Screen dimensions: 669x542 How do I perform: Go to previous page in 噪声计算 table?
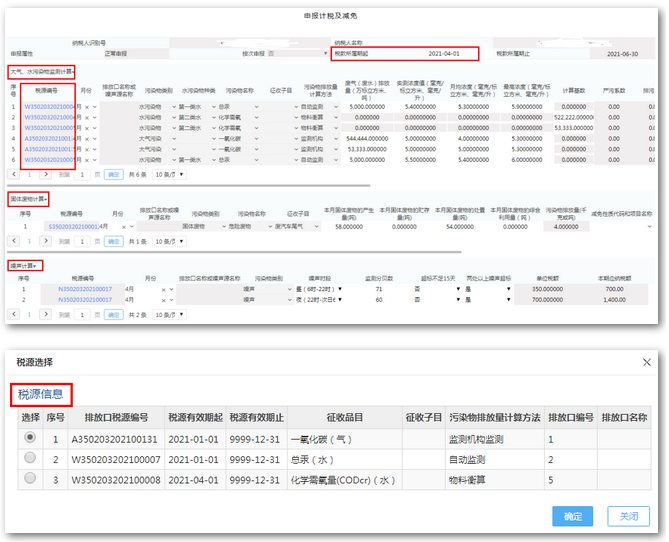[14, 315]
